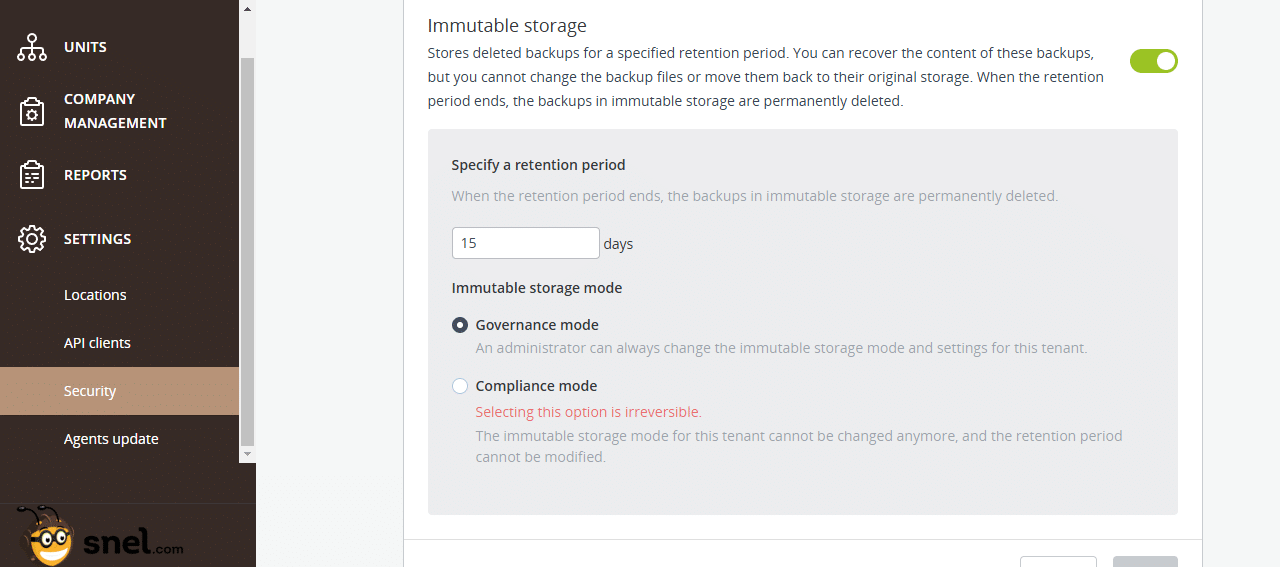Go to the Agents update page

coord(111,439)
